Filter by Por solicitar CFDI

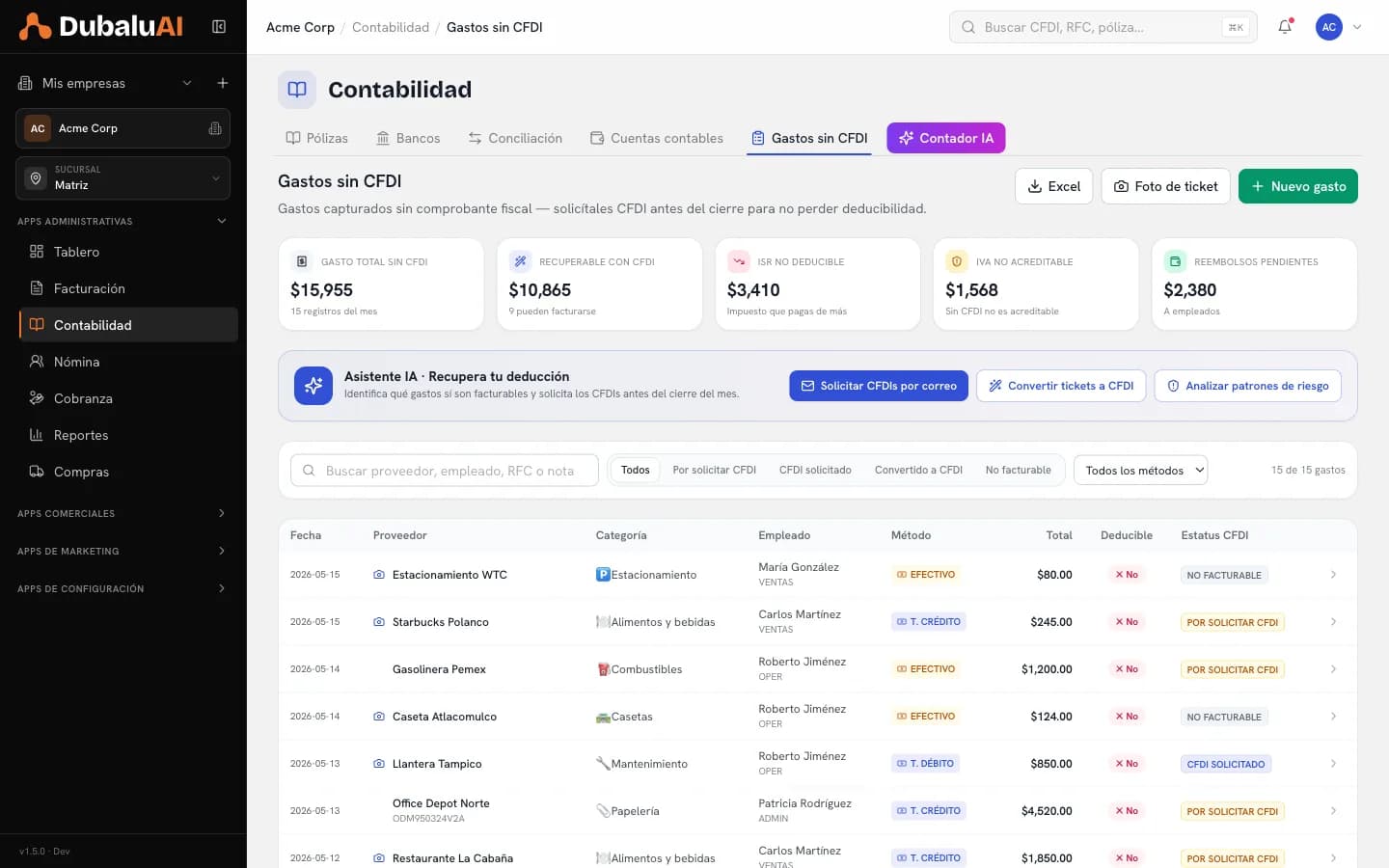(x=715, y=470)
